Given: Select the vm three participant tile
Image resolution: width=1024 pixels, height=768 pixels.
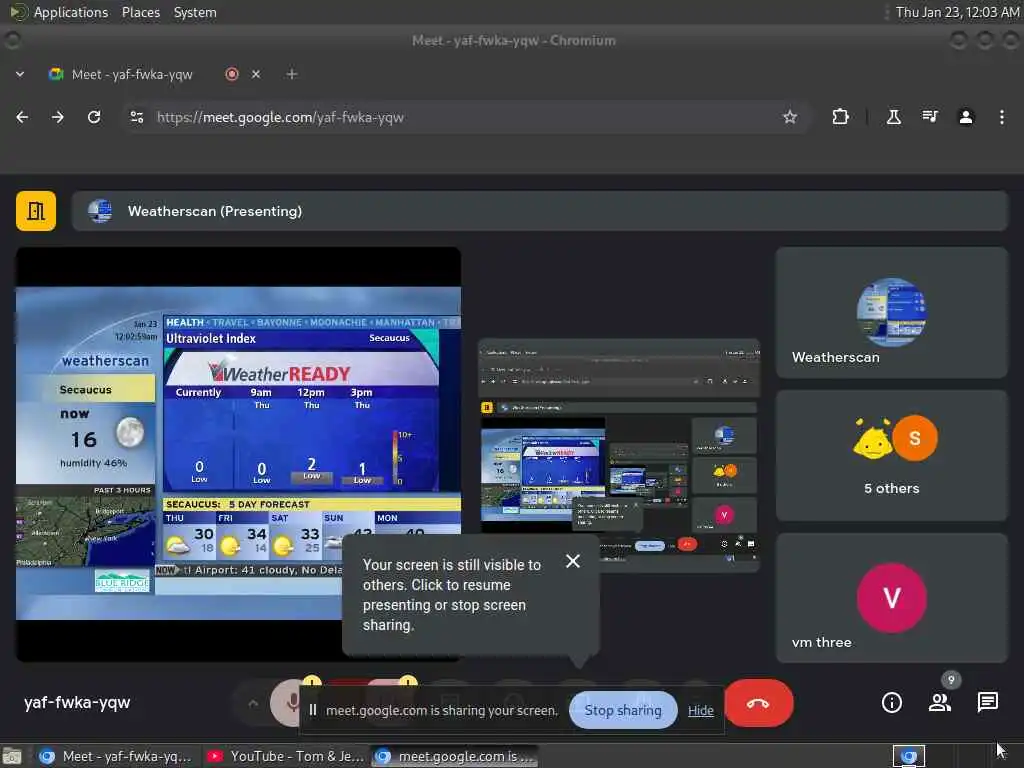Looking at the screenshot, I should pos(891,598).
